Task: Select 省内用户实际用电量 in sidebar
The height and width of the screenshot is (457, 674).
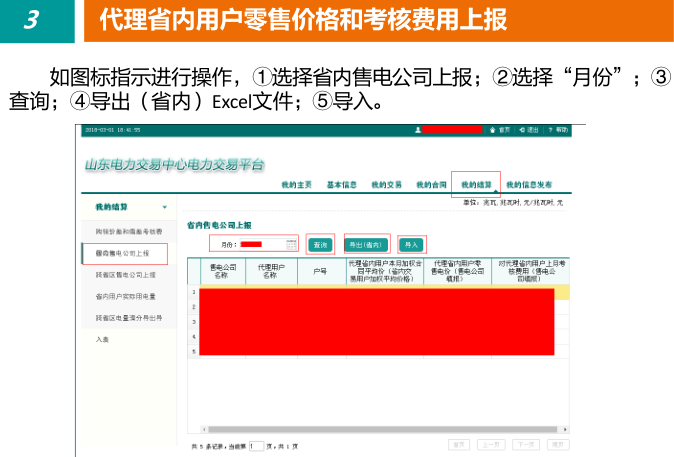Action: click(x=126, y=296)
